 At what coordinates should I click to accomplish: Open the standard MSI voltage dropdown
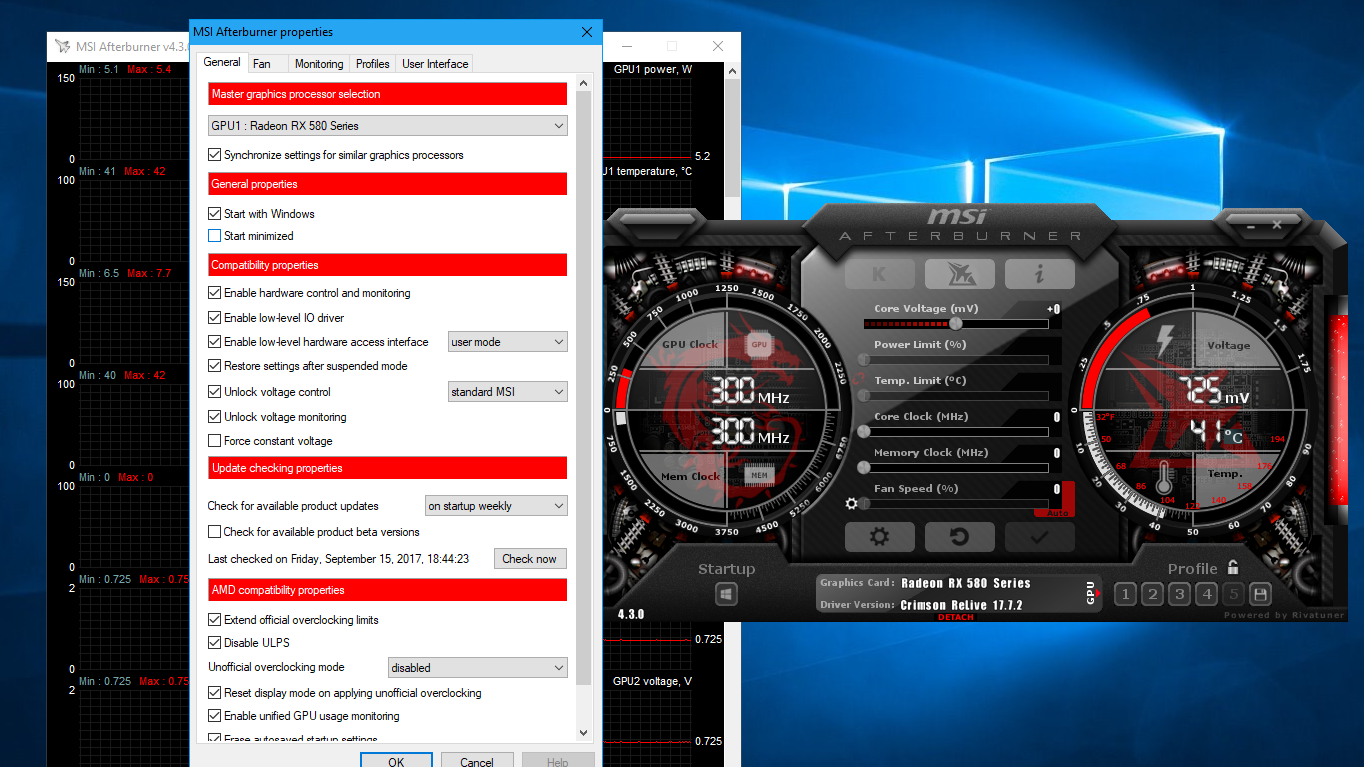[x=507, y=392]
